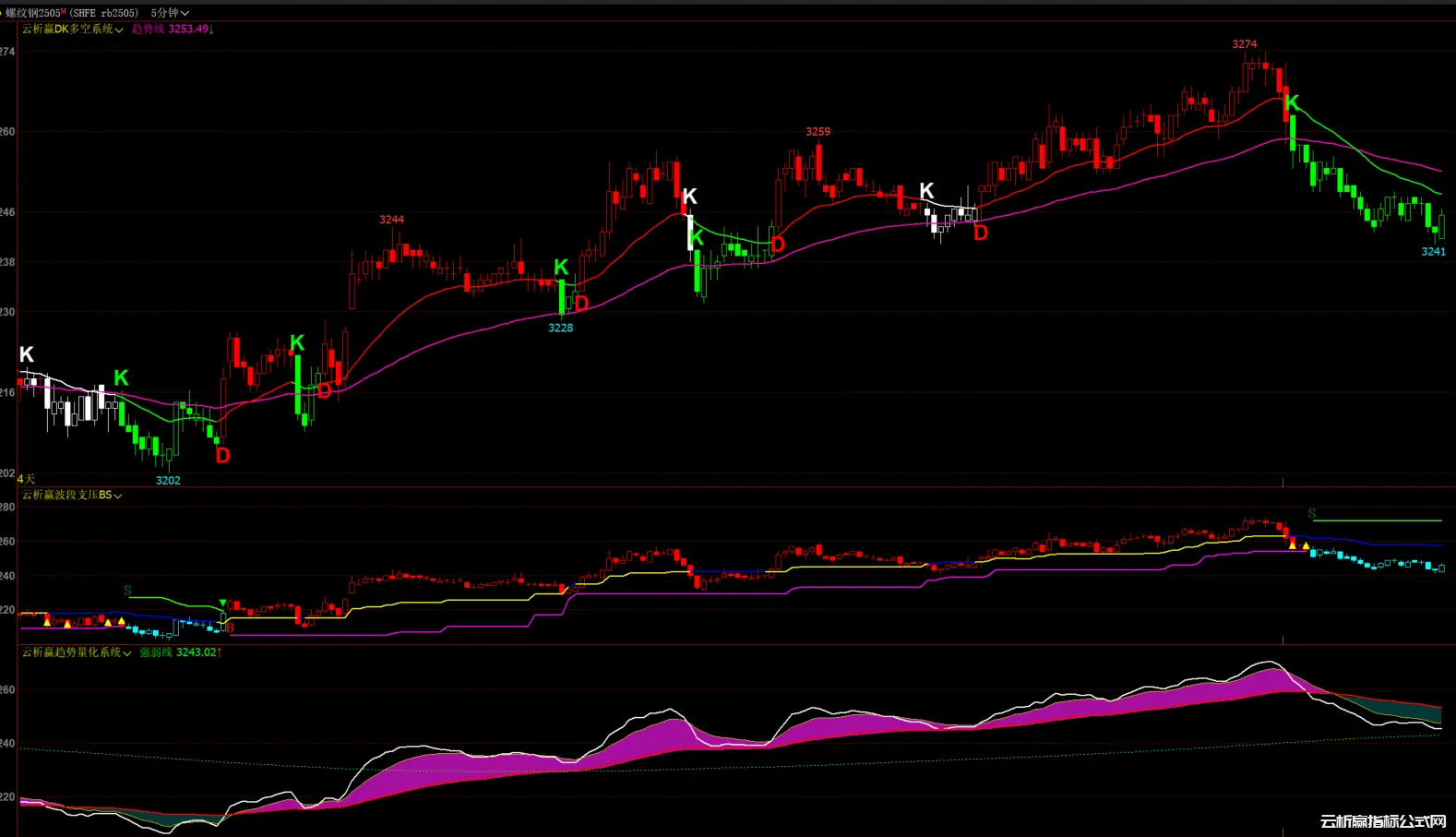Screen dimensions: 1456x837
Task: Open the 云析赢指标公式网 watermark link
Action: point(1382,821)
